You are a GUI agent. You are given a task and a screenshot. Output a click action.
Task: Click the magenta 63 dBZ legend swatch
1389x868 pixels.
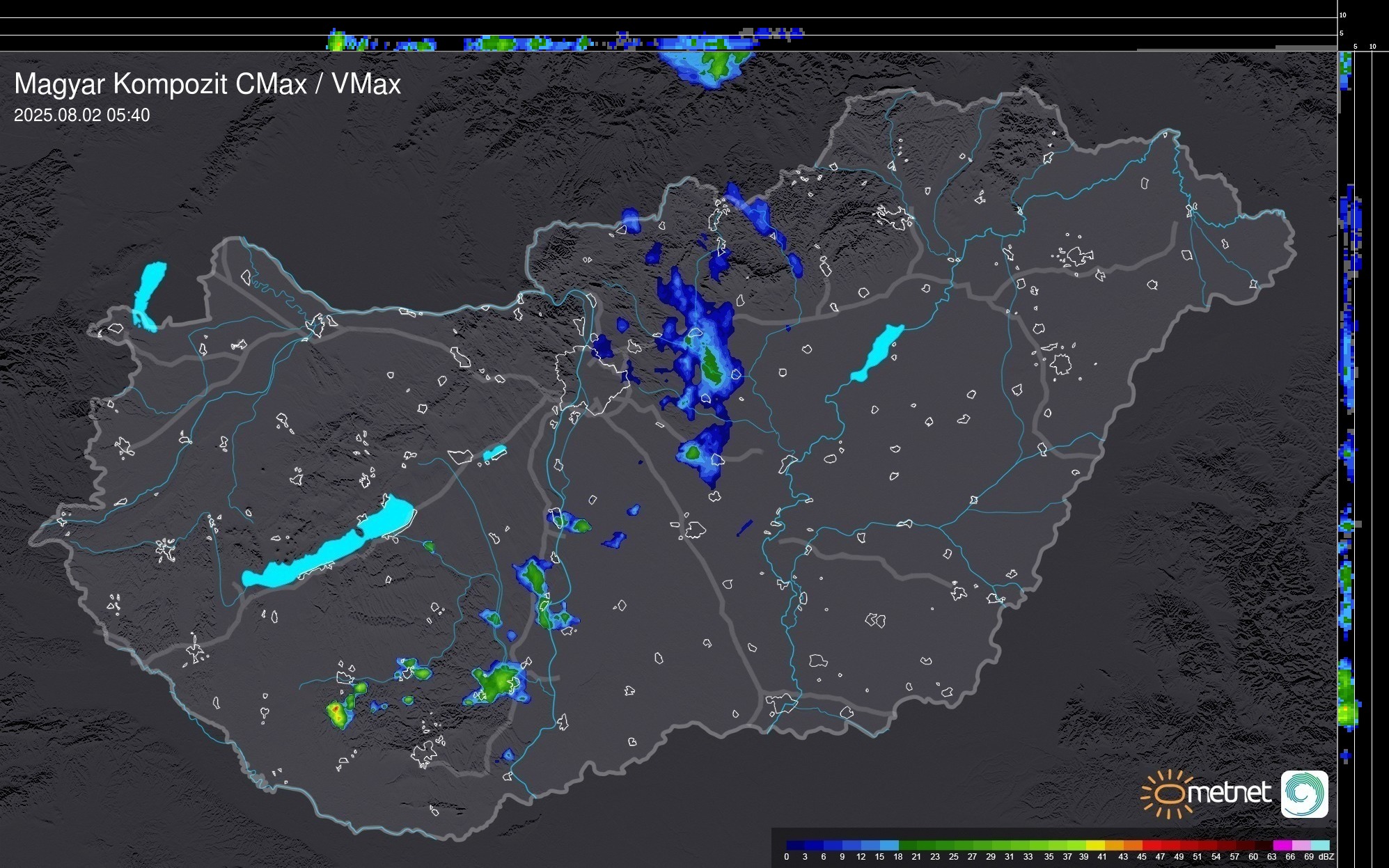tap(1282, 845)
